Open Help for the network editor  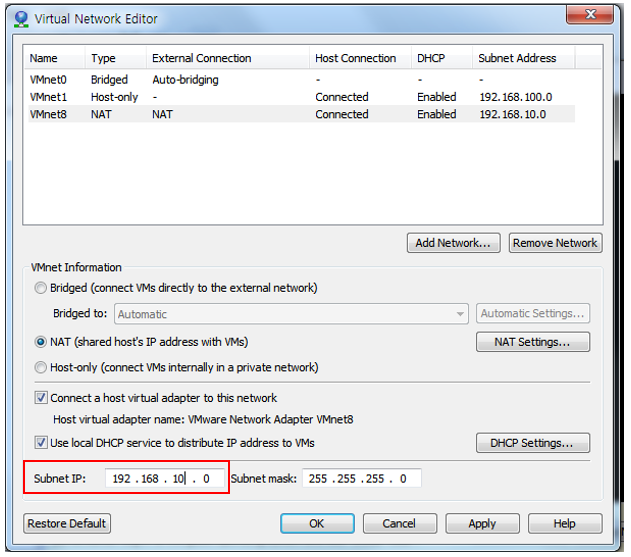[565, 524]
